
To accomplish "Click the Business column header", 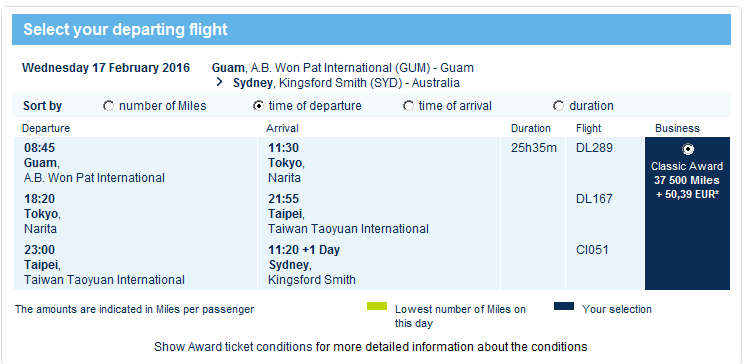I will coord(677,128).
